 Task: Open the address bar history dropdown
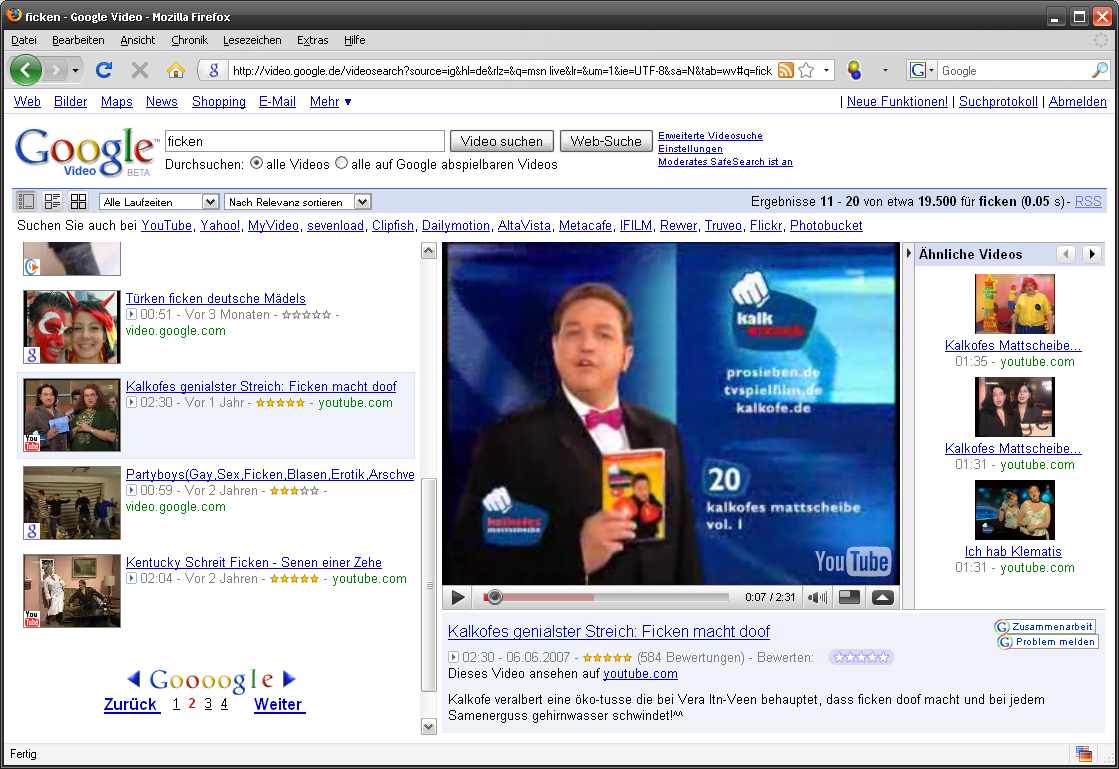tap(826, 70)
